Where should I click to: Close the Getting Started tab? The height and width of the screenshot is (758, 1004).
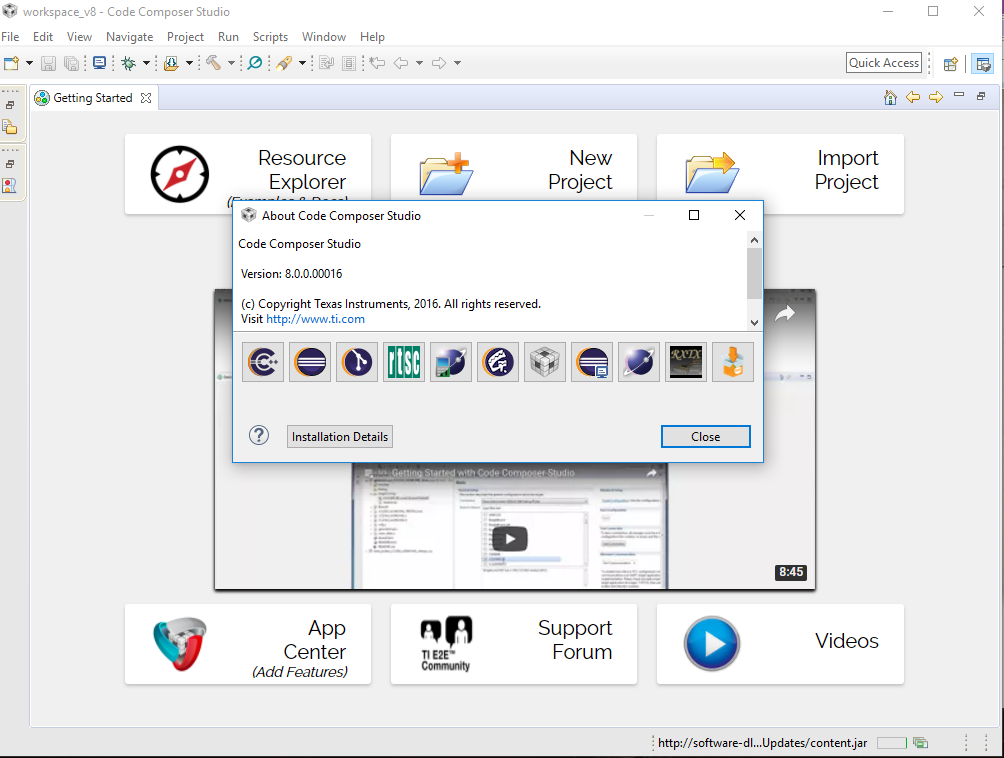(x=146, y=98)
